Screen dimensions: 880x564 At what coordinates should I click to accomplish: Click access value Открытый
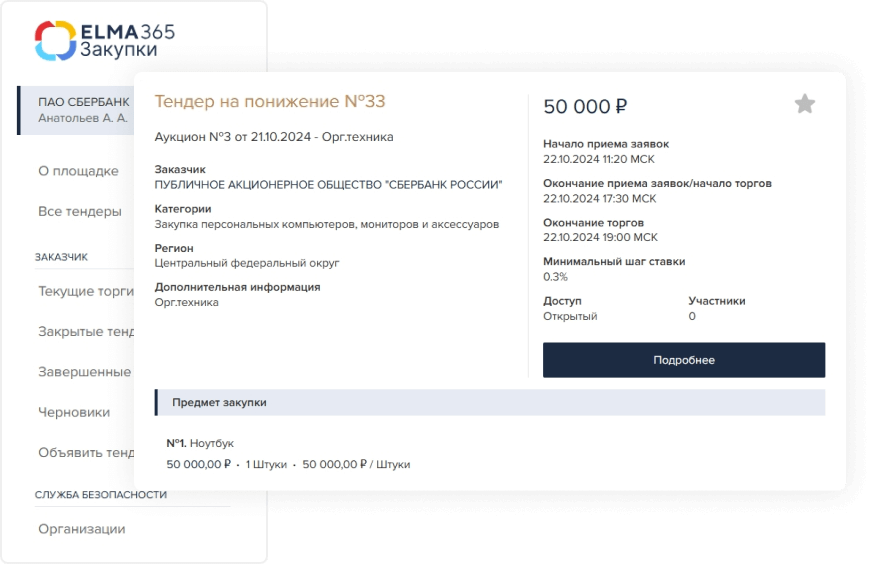[x=570, y=316]
